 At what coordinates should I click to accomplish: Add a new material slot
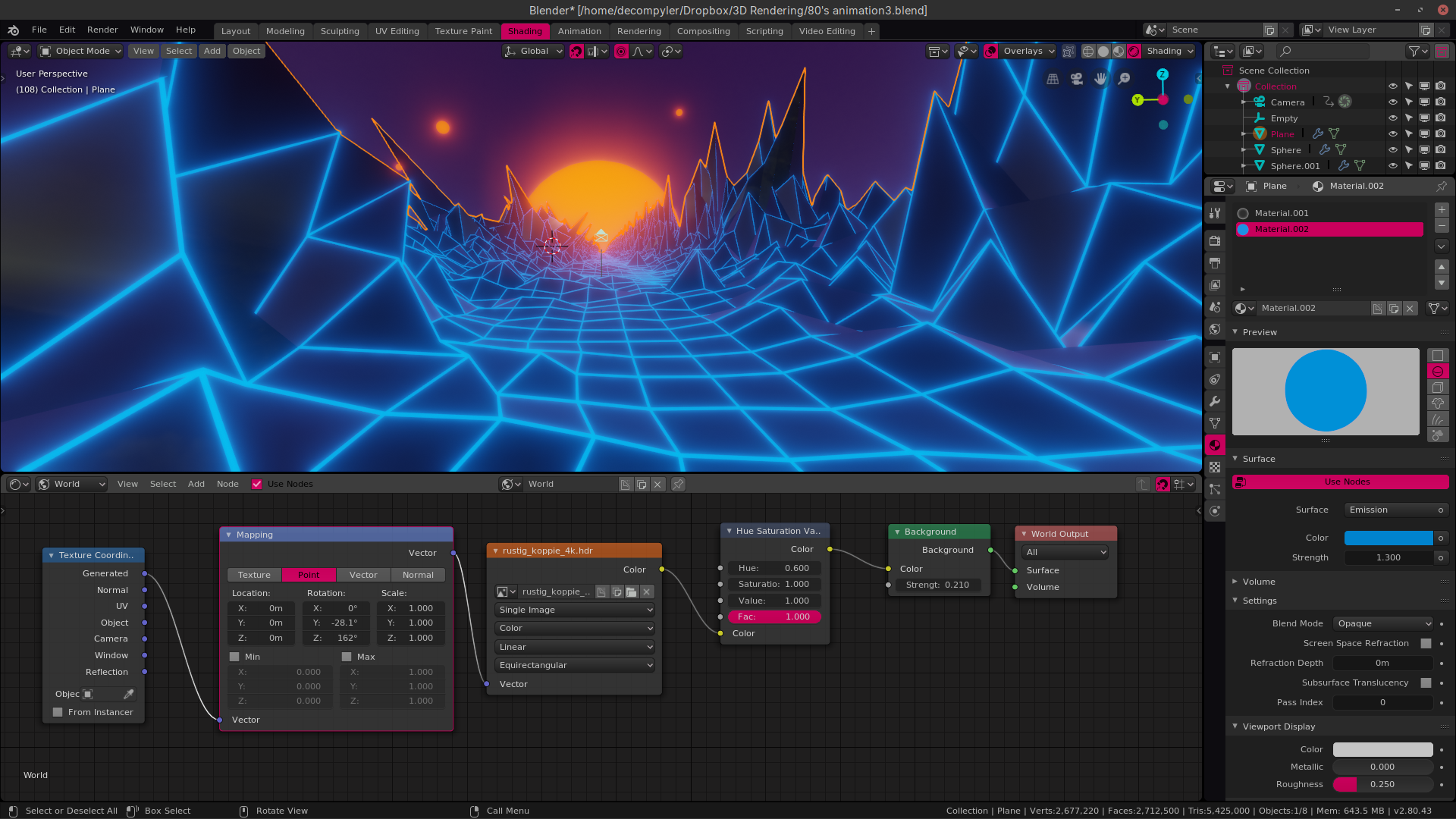pos(1442,209)
